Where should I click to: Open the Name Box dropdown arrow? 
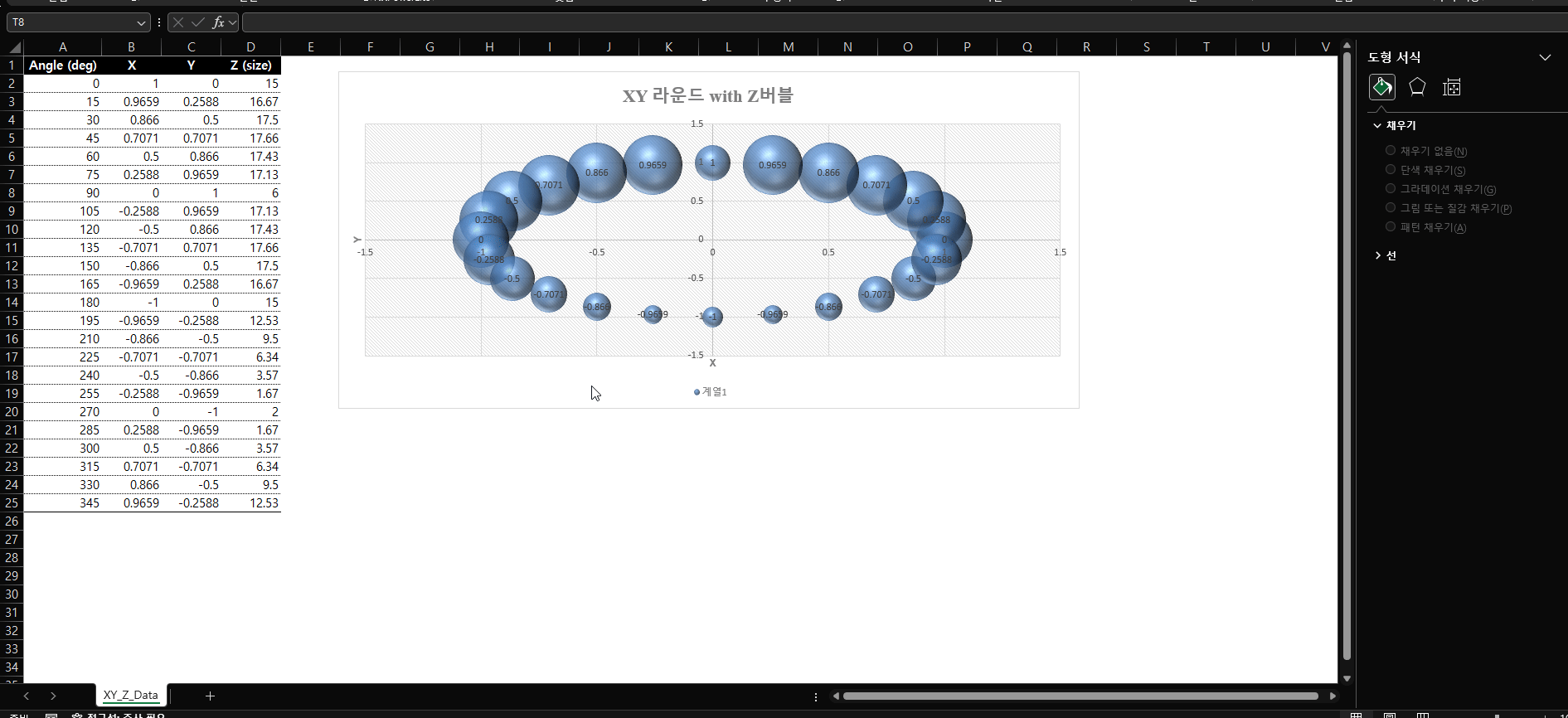[141, 22]
